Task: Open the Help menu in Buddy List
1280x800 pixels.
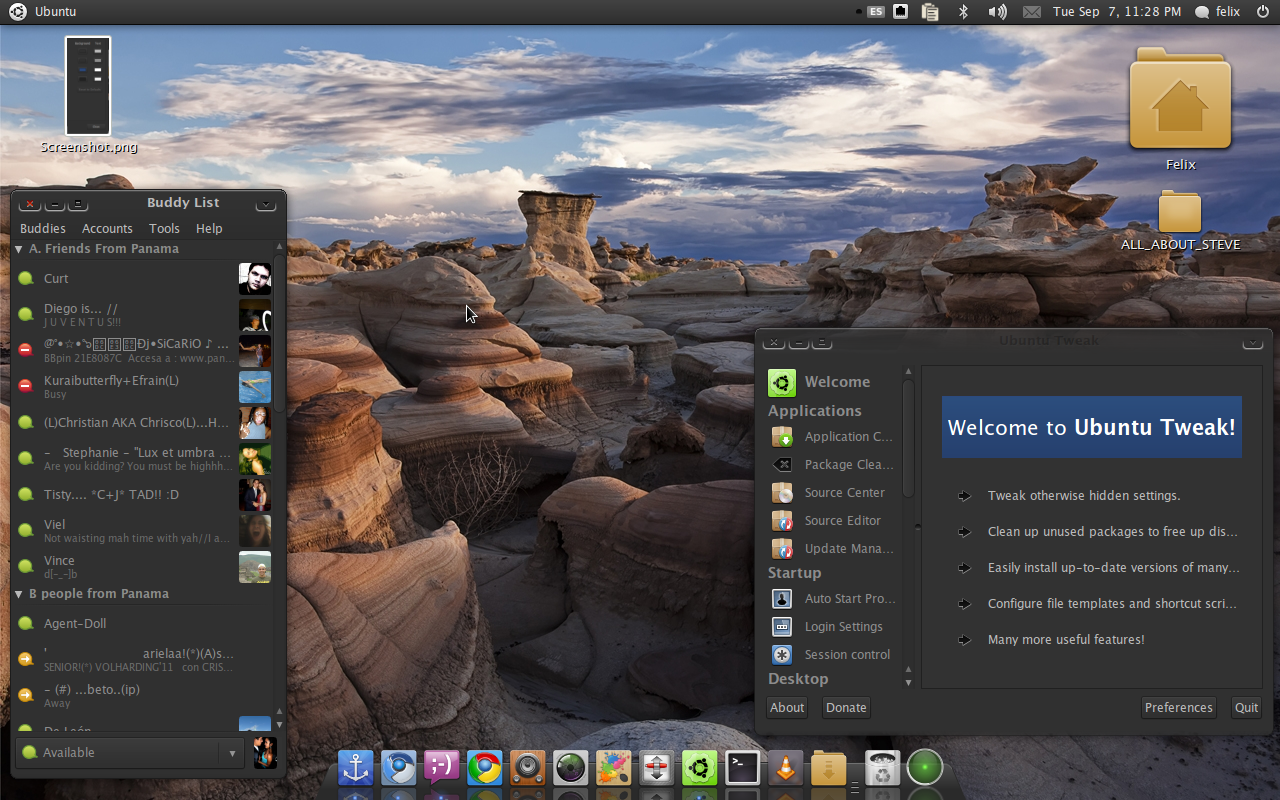Action: point(209,229)
